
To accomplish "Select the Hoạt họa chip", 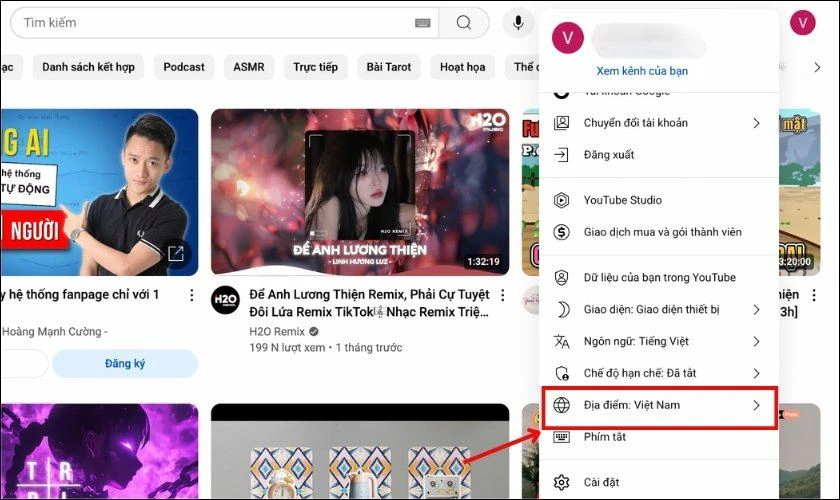I will (x=462, y=67).
